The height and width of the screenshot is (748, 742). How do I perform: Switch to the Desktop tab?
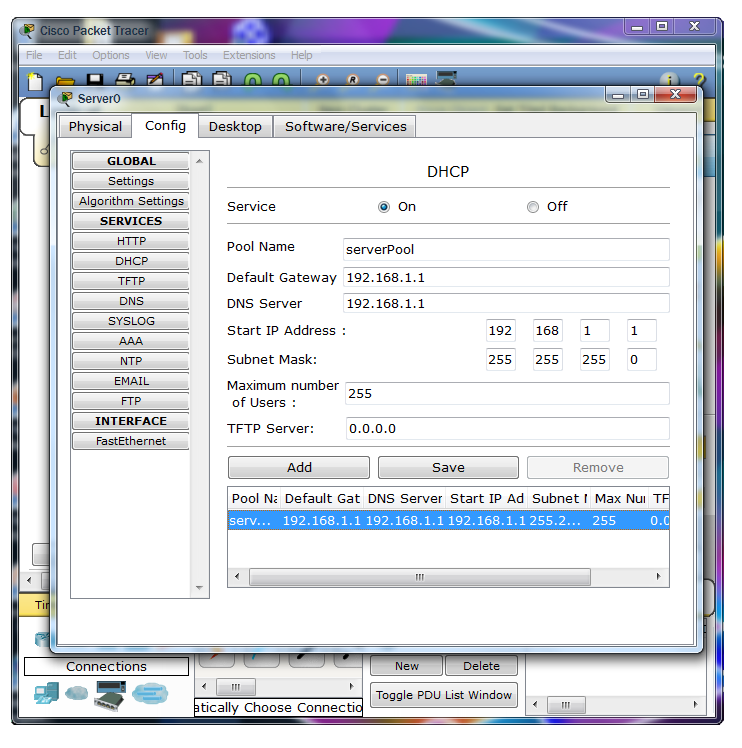point(235,126)
